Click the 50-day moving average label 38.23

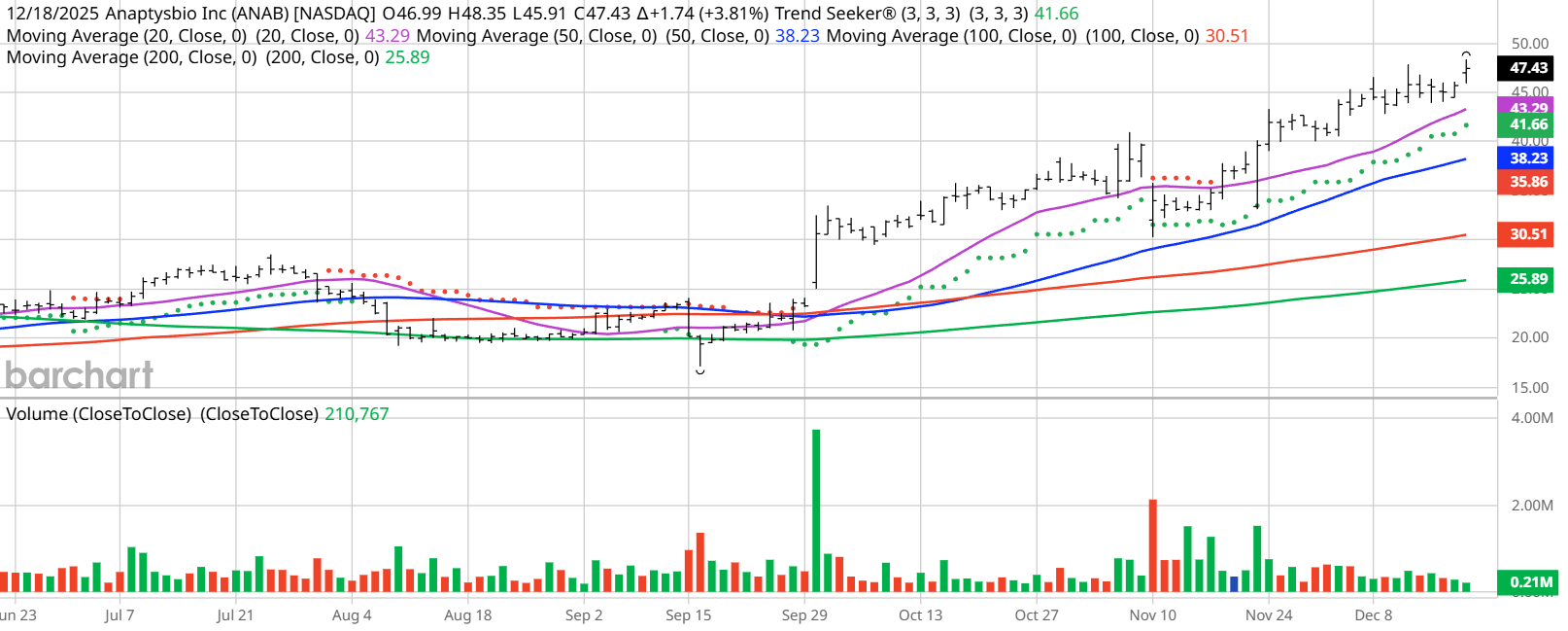tap(1527, 158)
